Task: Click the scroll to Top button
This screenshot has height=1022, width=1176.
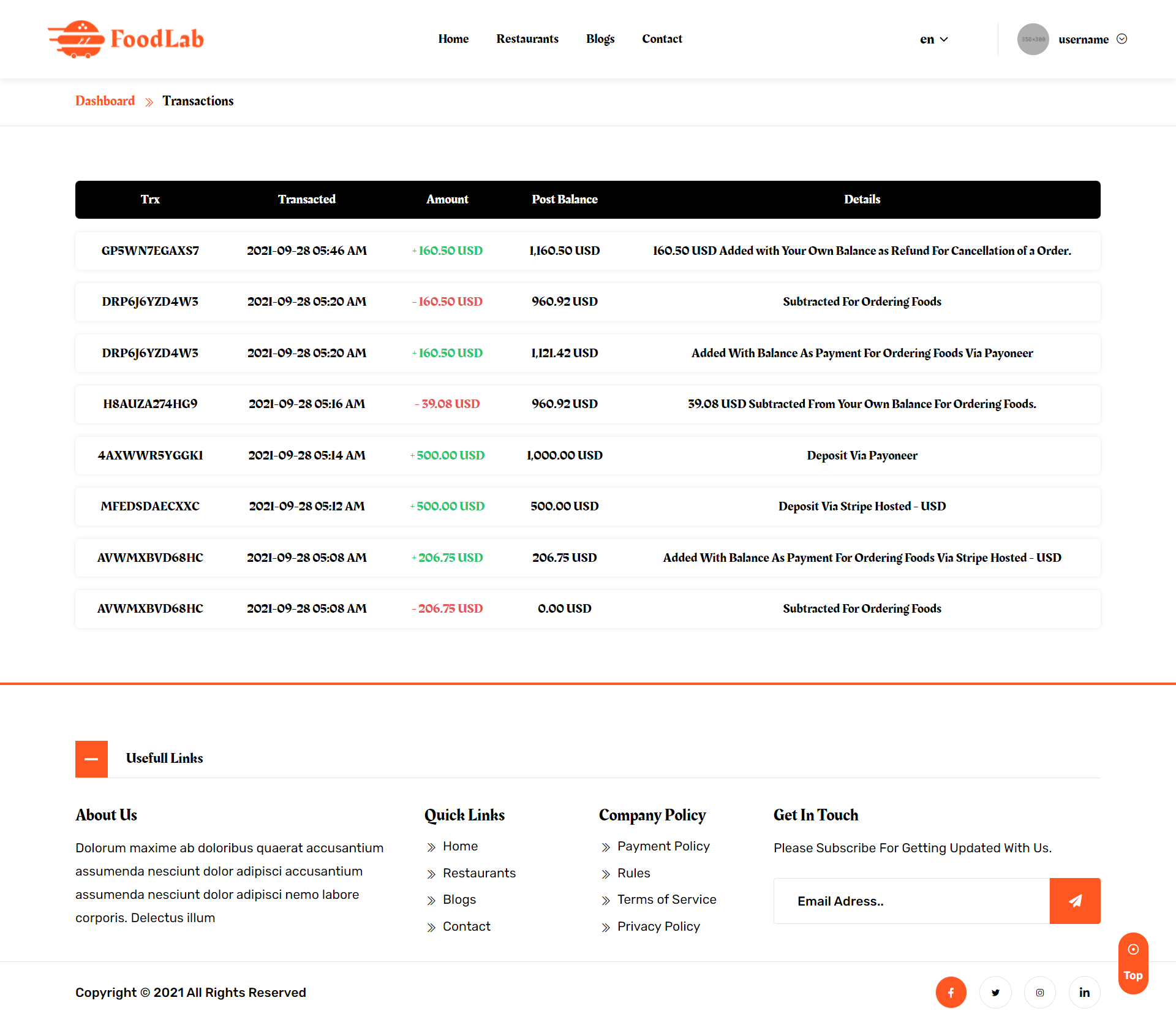Action: [1133, 963]
